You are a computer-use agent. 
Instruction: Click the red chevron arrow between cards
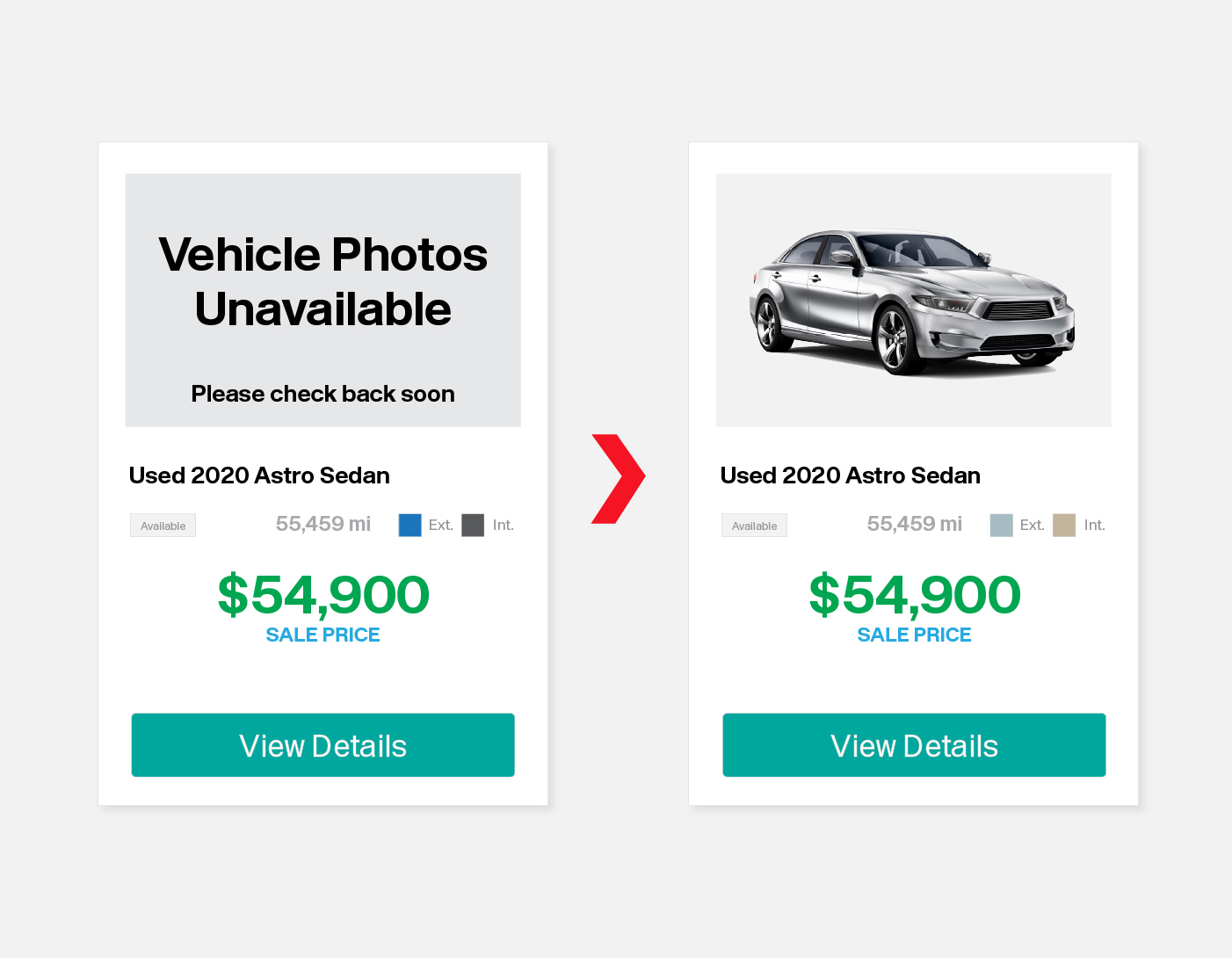coord(619,479)
